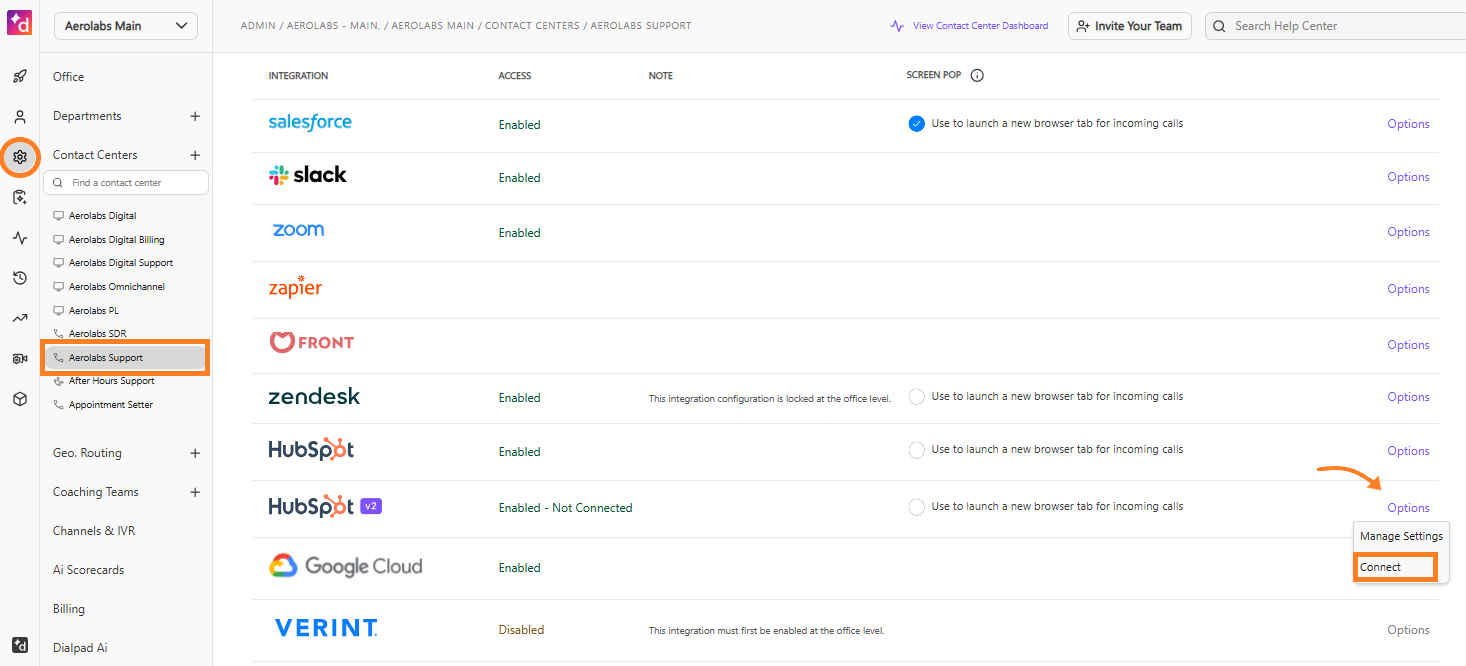The height and width of the screenshot is (666, 1466).
Task: Click the Zoom integration logo
Action: [x=298, y=230]
